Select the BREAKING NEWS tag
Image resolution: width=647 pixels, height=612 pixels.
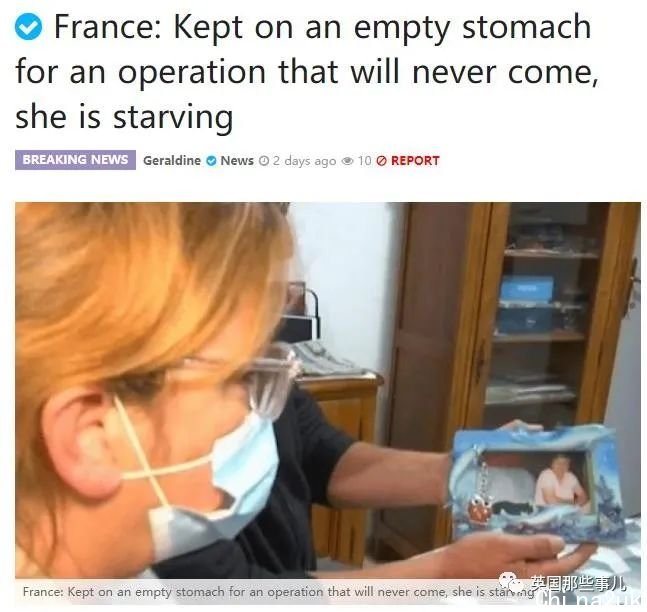(75, 160)
